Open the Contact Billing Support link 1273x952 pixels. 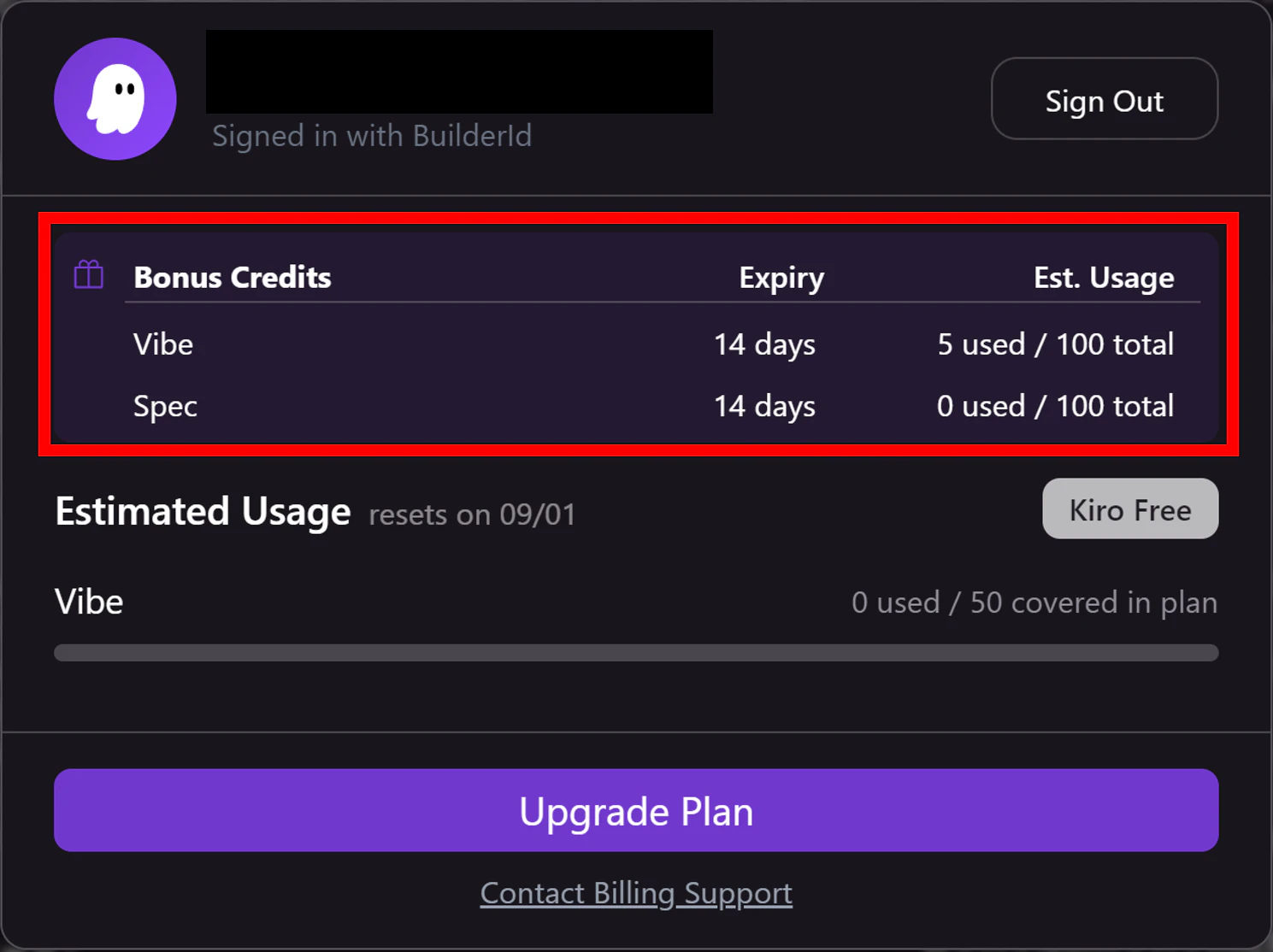tap(636, 893)
